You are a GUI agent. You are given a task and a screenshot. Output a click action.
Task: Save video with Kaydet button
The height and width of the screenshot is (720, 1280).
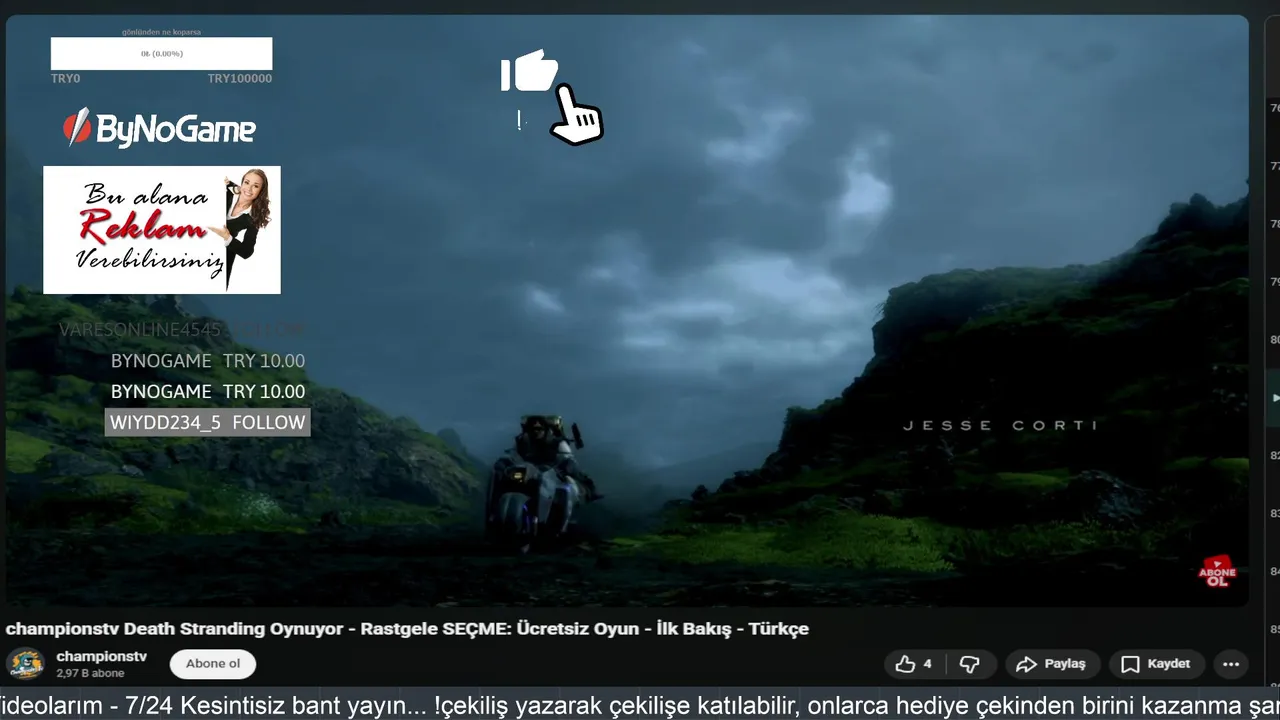coord(1156,664)
